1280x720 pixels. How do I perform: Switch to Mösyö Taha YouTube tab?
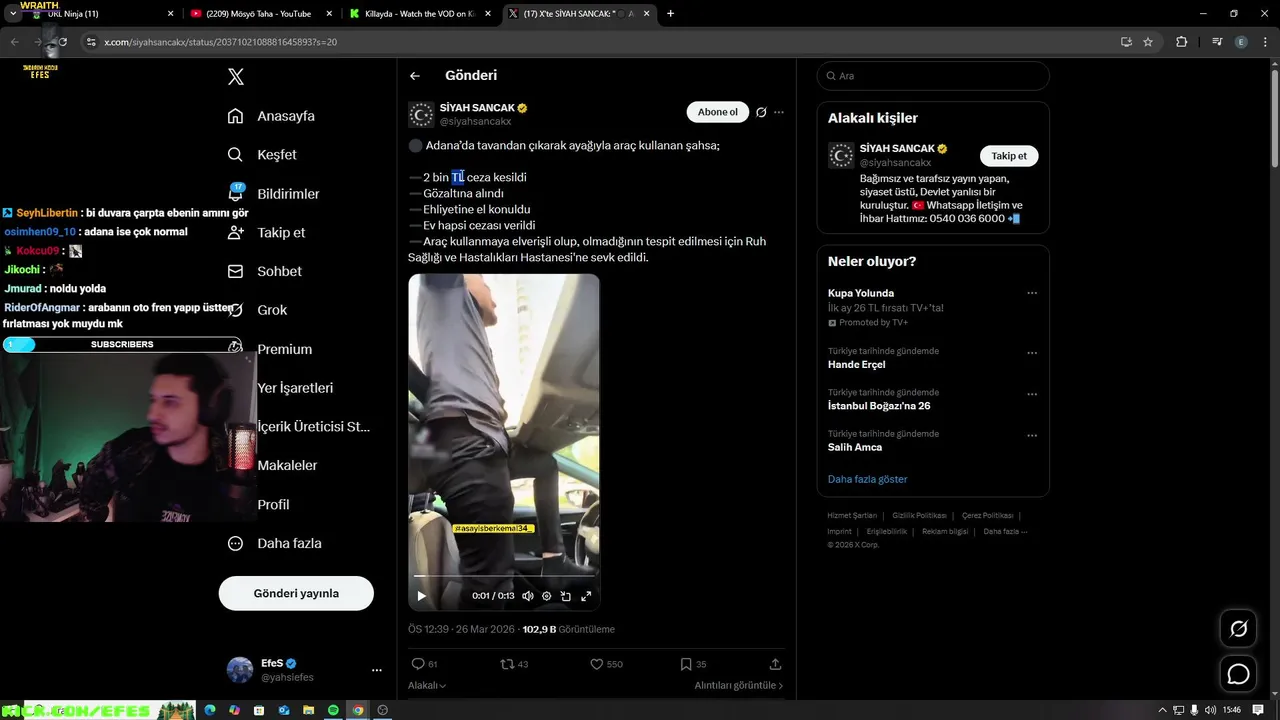(x=258, y=14)
